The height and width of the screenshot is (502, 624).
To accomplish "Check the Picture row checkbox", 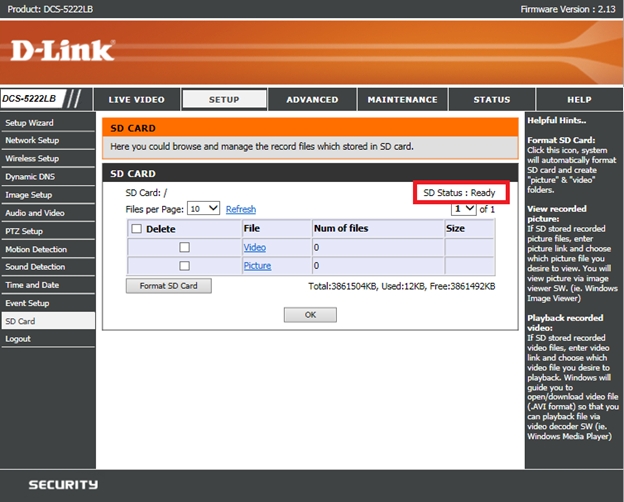I will coord(184,266).
